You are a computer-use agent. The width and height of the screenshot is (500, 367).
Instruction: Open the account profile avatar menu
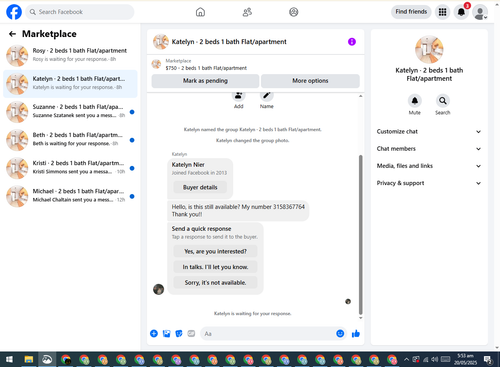(x=480, y=12)
